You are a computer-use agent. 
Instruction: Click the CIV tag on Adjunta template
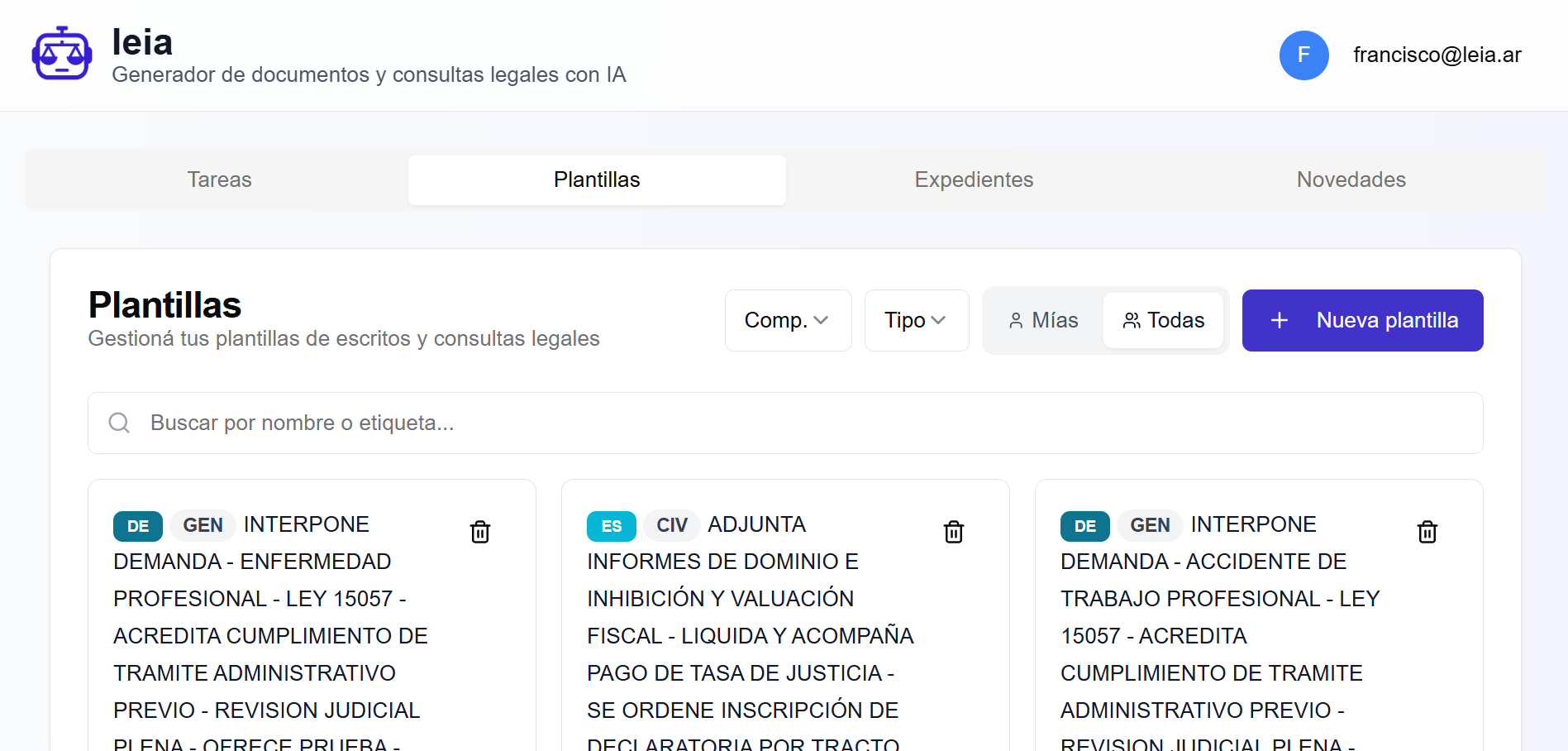[x=671, y=525]
